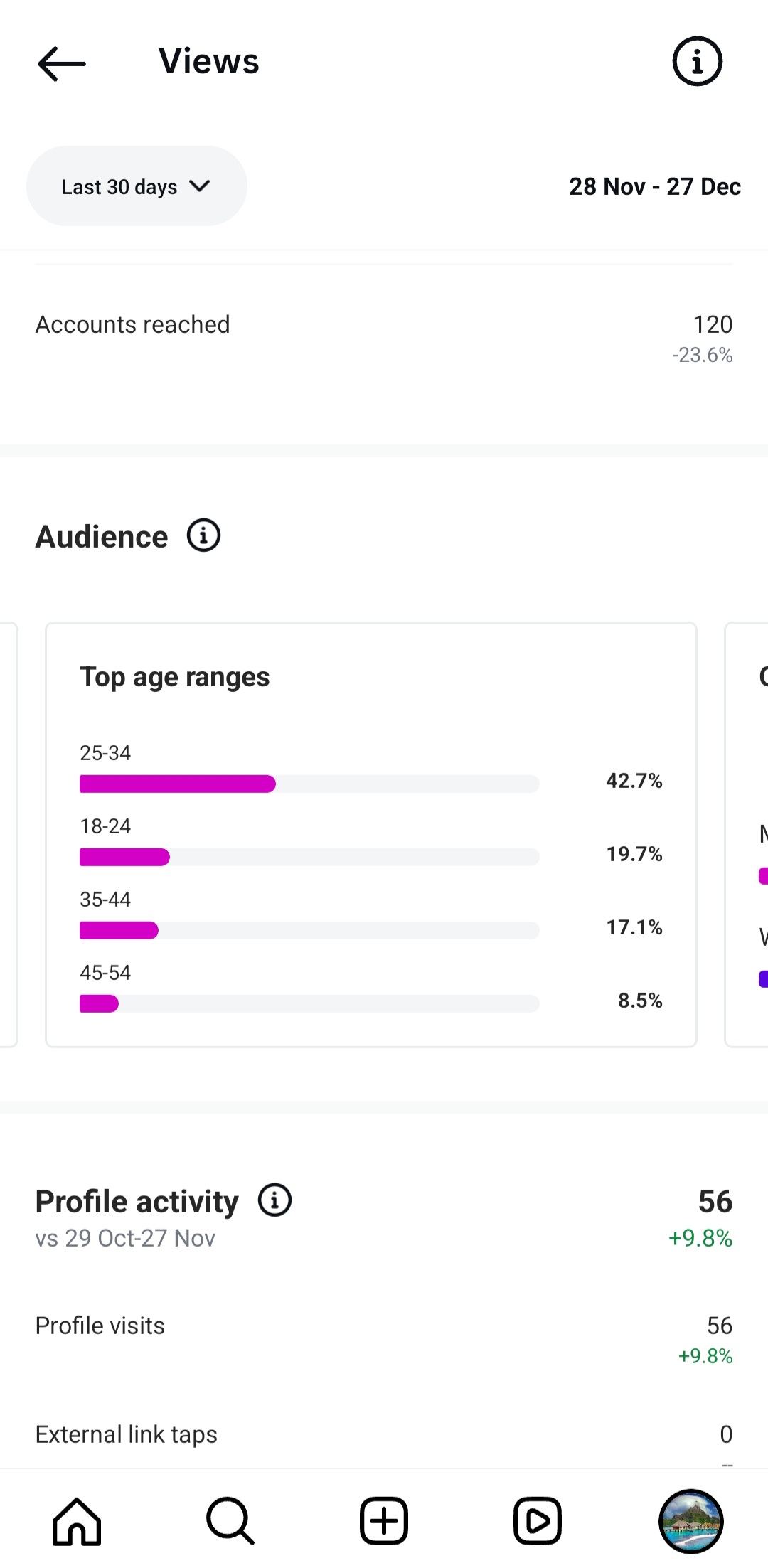
Task: Open the Search magnifier icon
Action: 230,1521
